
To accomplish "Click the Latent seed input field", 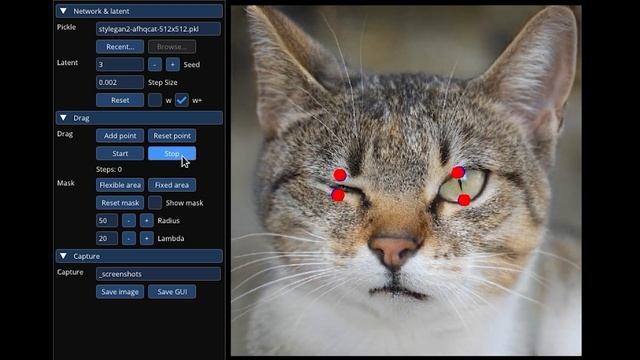I will point(120,64).
